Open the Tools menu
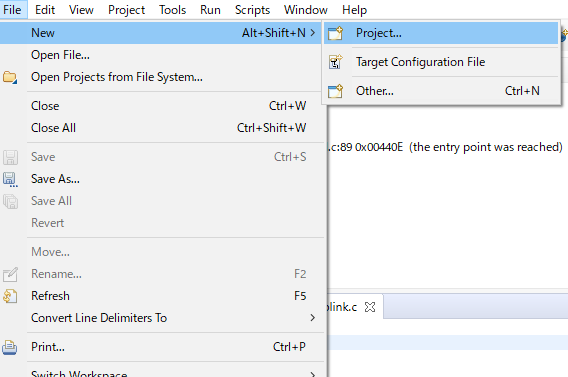This screenshot has height=377, width=568. click(x=172, y=10)
